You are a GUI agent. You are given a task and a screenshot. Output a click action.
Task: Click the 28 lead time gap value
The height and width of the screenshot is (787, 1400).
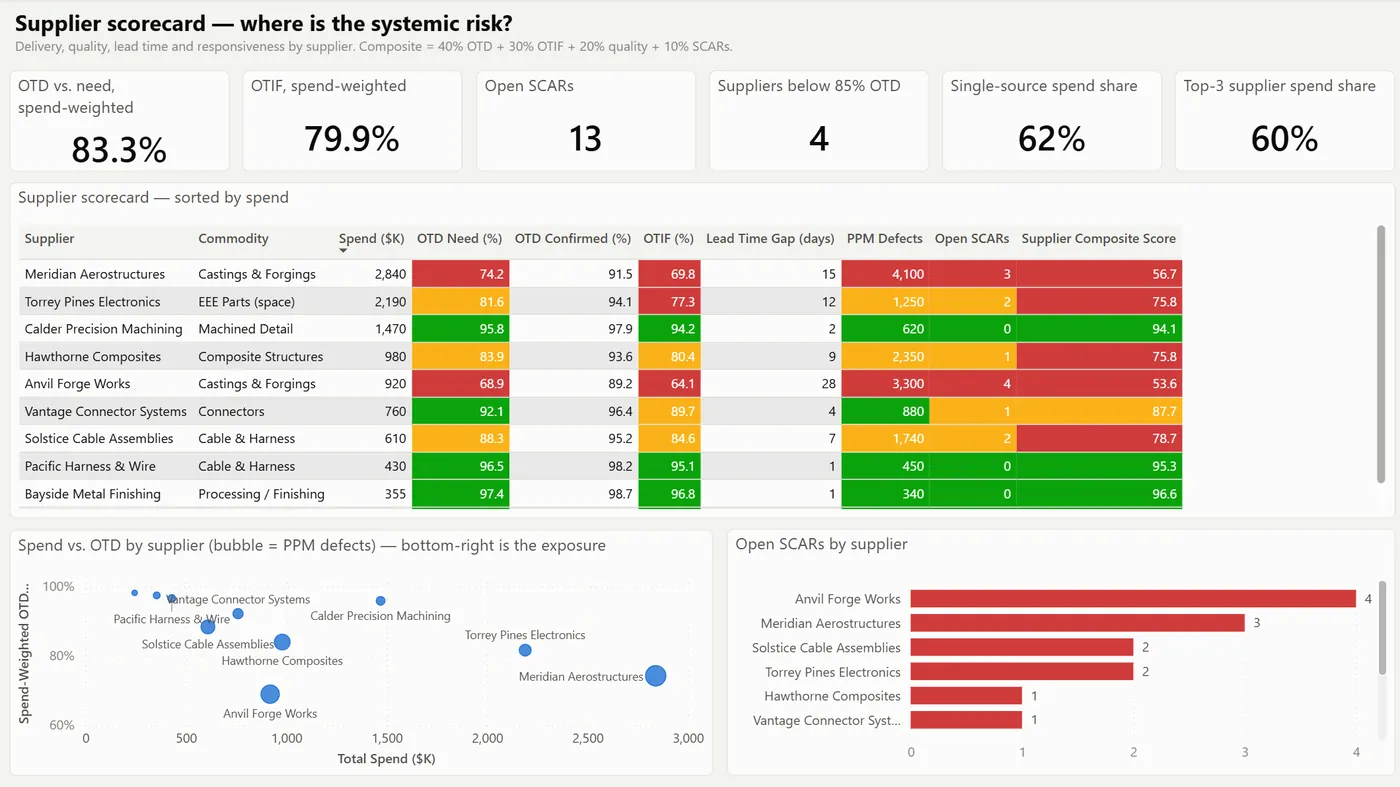[x=828, y=384]
